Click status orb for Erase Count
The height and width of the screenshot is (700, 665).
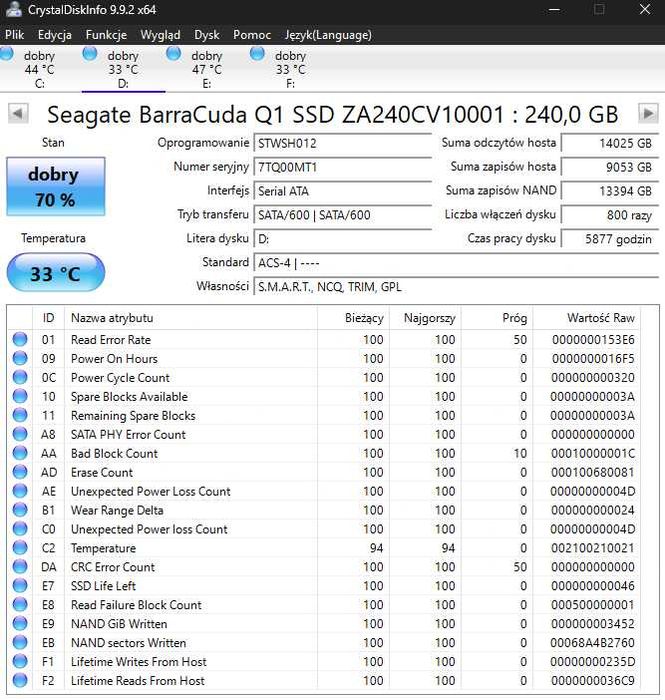20,472
